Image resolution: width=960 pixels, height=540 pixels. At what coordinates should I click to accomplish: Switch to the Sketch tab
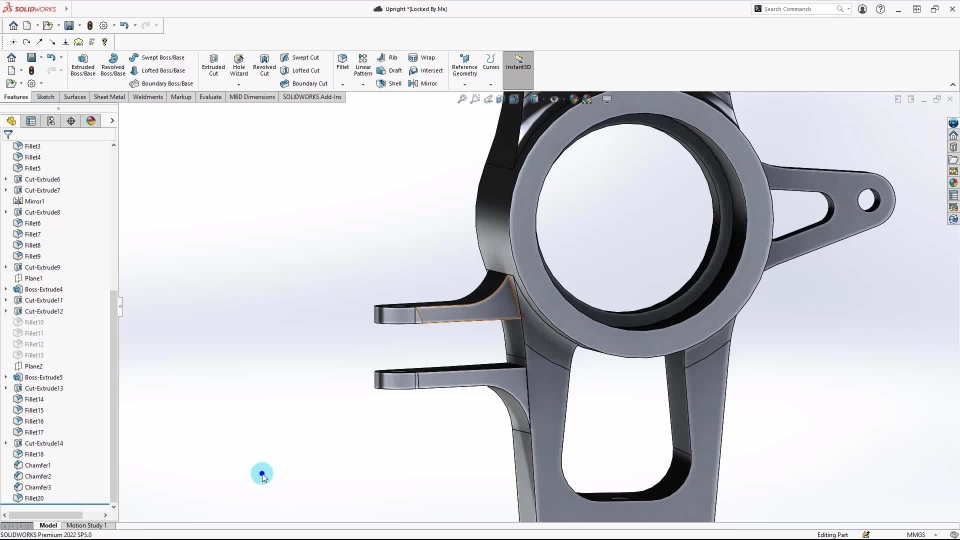point(46,97)
